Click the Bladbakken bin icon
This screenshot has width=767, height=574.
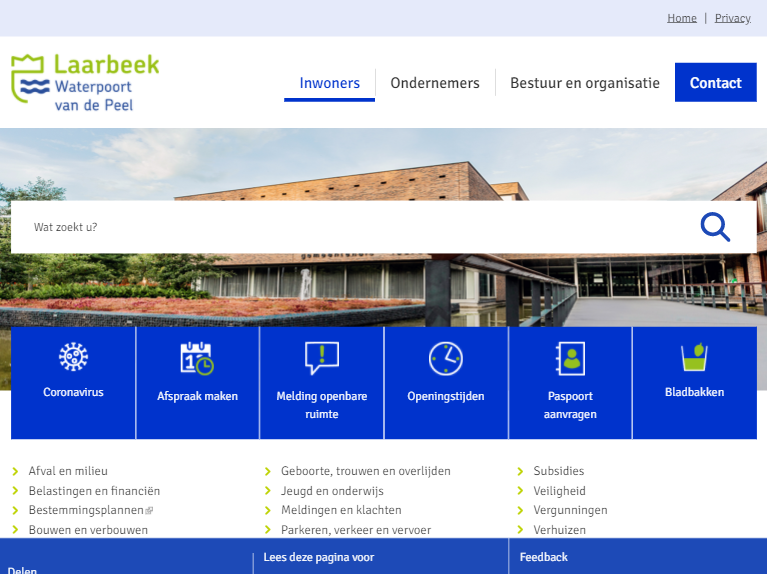(x=694, y=357)
